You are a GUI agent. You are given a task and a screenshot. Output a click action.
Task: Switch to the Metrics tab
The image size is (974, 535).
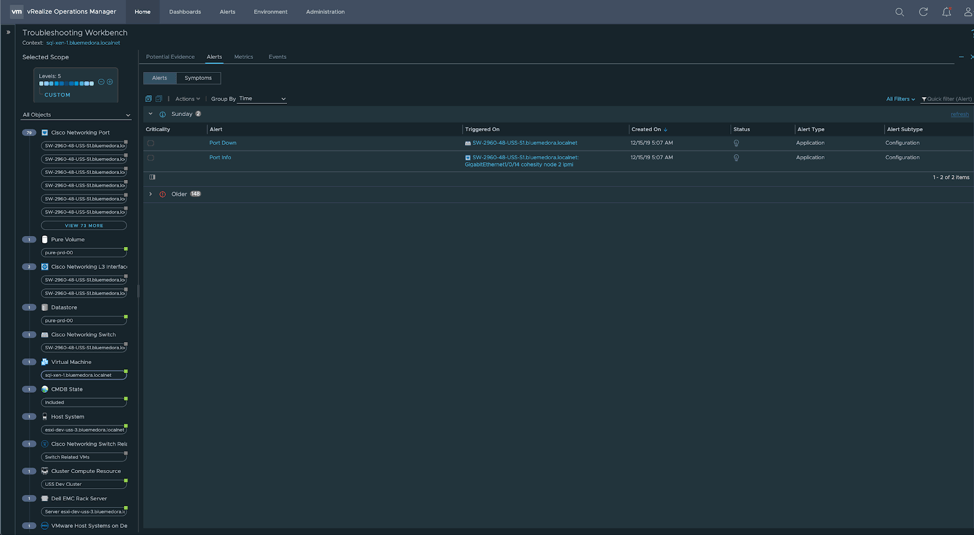243,57
